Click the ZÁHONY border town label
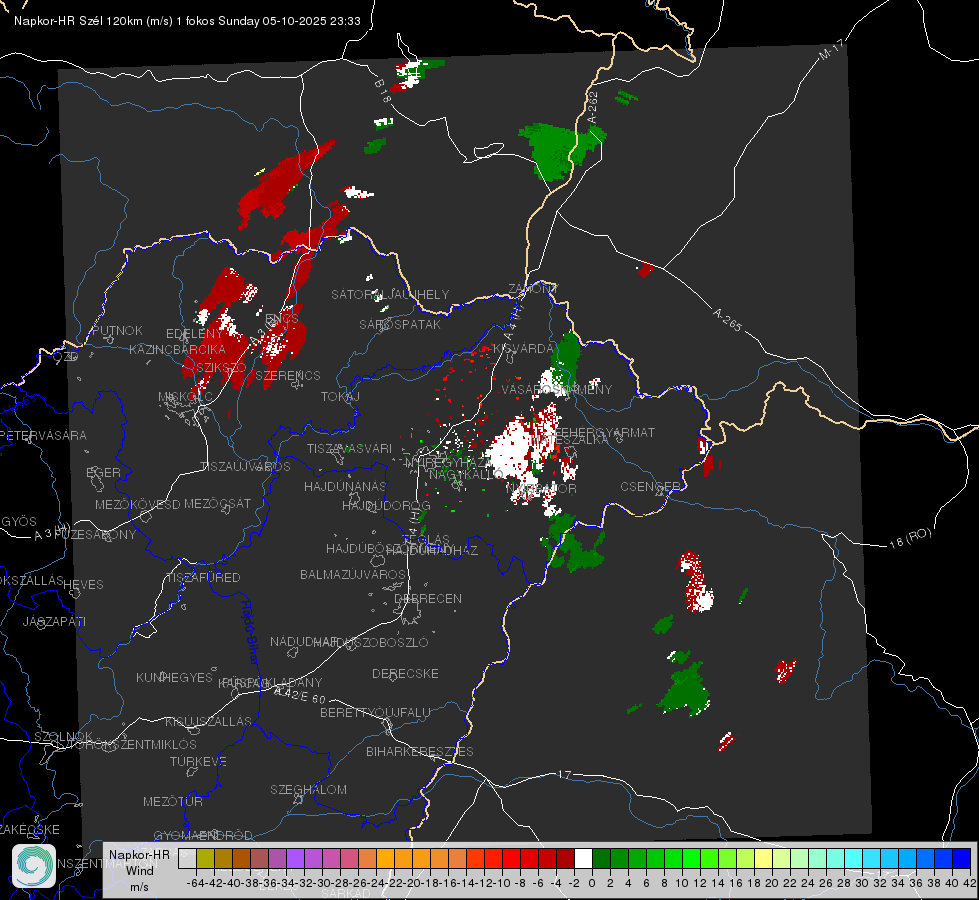 (533, 289)
